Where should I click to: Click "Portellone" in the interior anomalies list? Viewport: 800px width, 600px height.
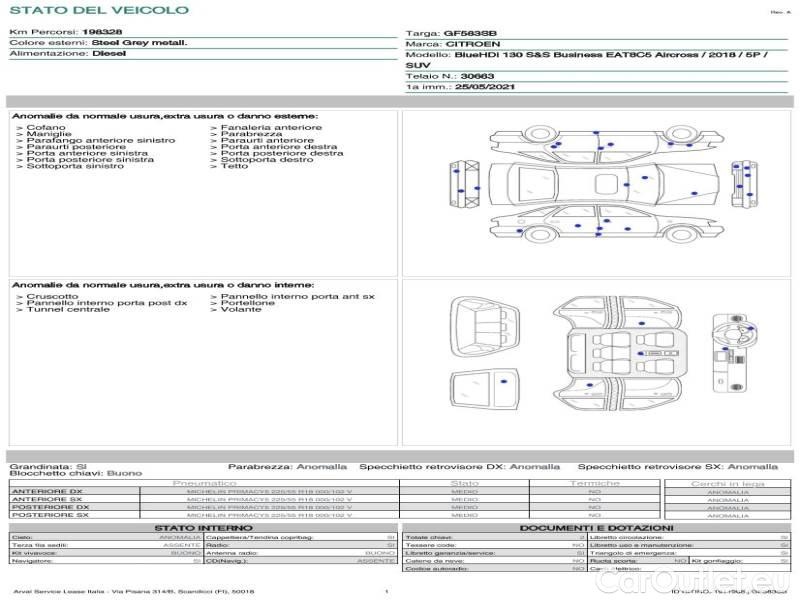(247, 303)
